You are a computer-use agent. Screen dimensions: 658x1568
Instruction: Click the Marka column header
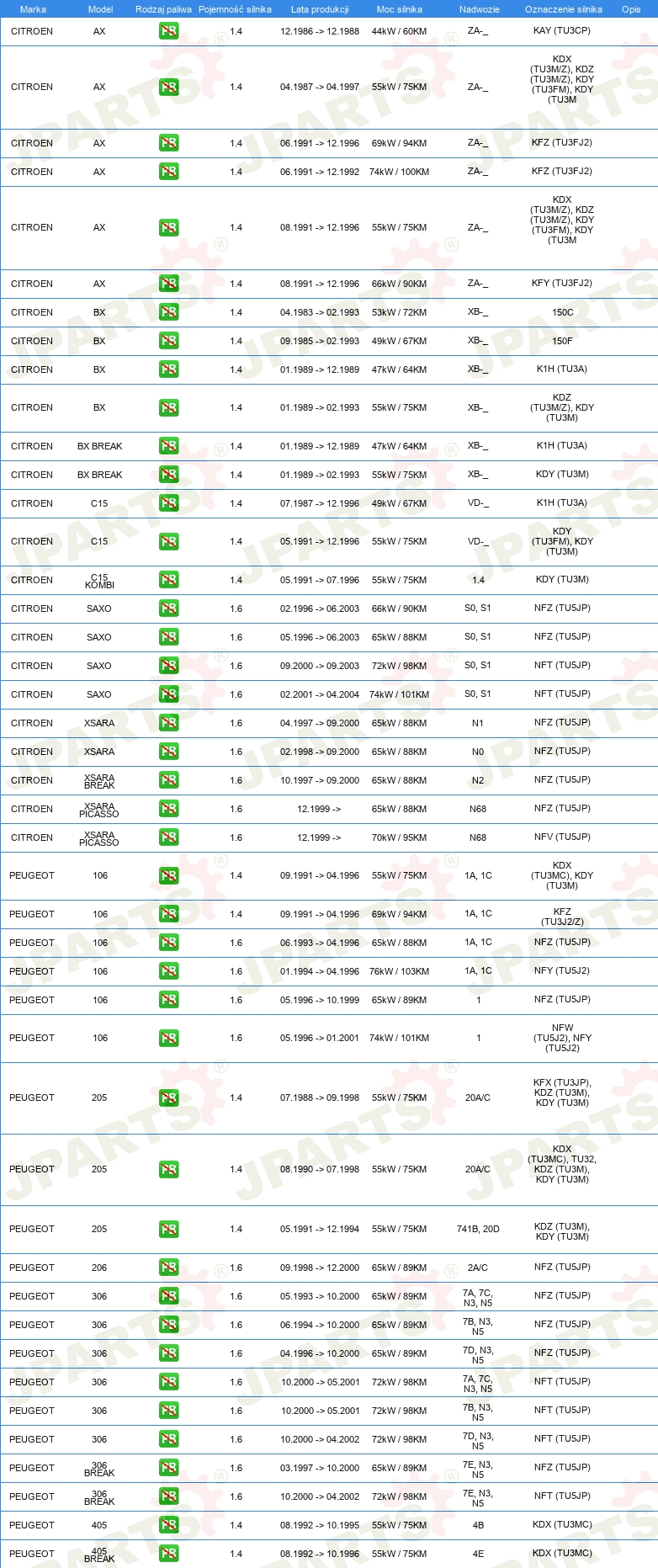(x=33, y=9)
